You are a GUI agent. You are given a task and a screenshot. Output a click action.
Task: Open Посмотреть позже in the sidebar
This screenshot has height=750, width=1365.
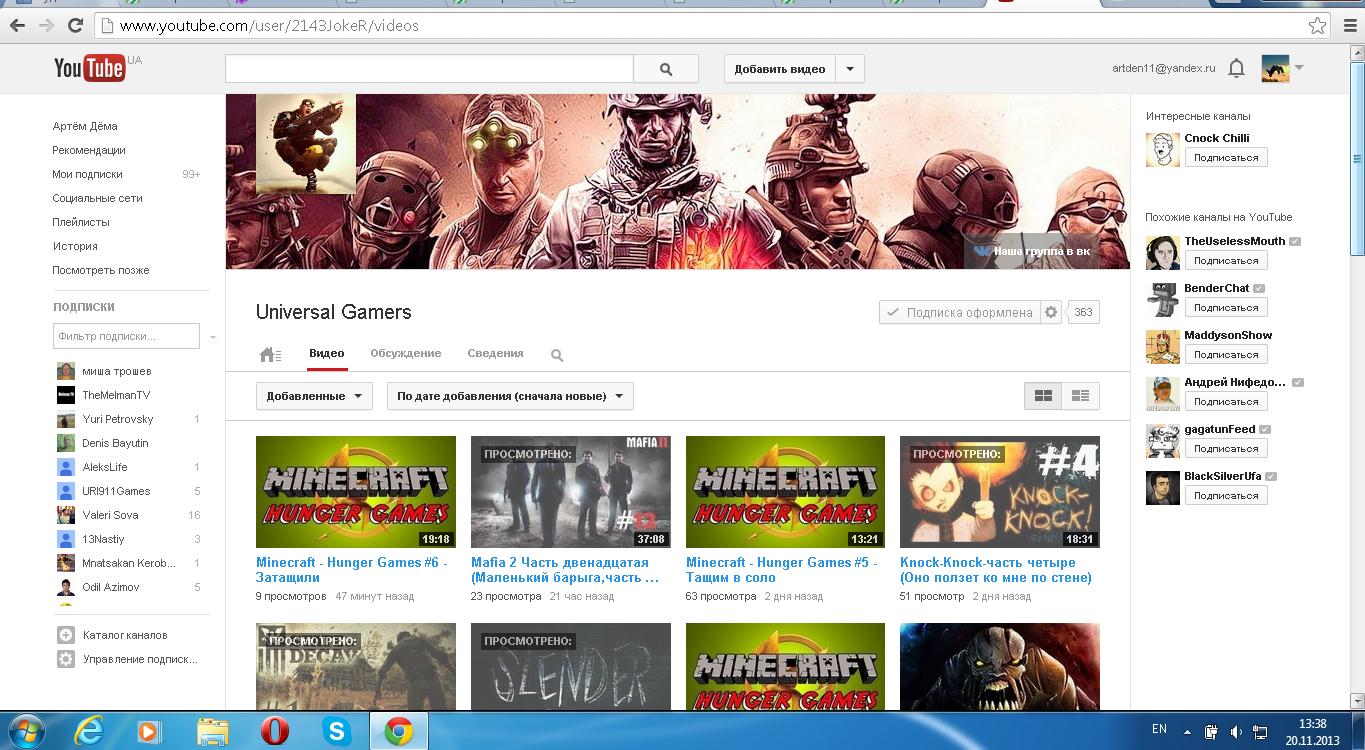click(101, 270)
